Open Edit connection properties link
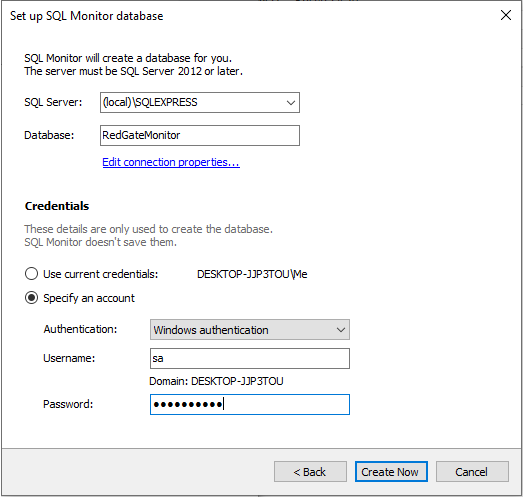Viewport: 523px width, 497px height. (171, 162)
